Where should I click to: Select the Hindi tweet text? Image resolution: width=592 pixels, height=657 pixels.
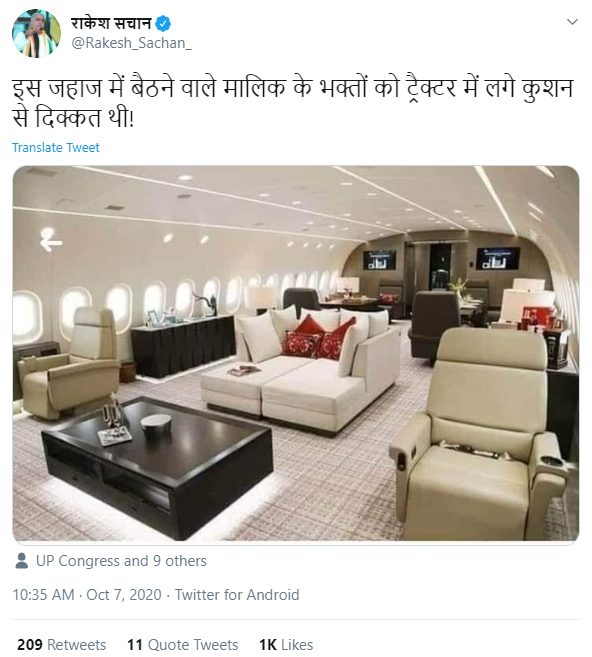tap(292, 103)
